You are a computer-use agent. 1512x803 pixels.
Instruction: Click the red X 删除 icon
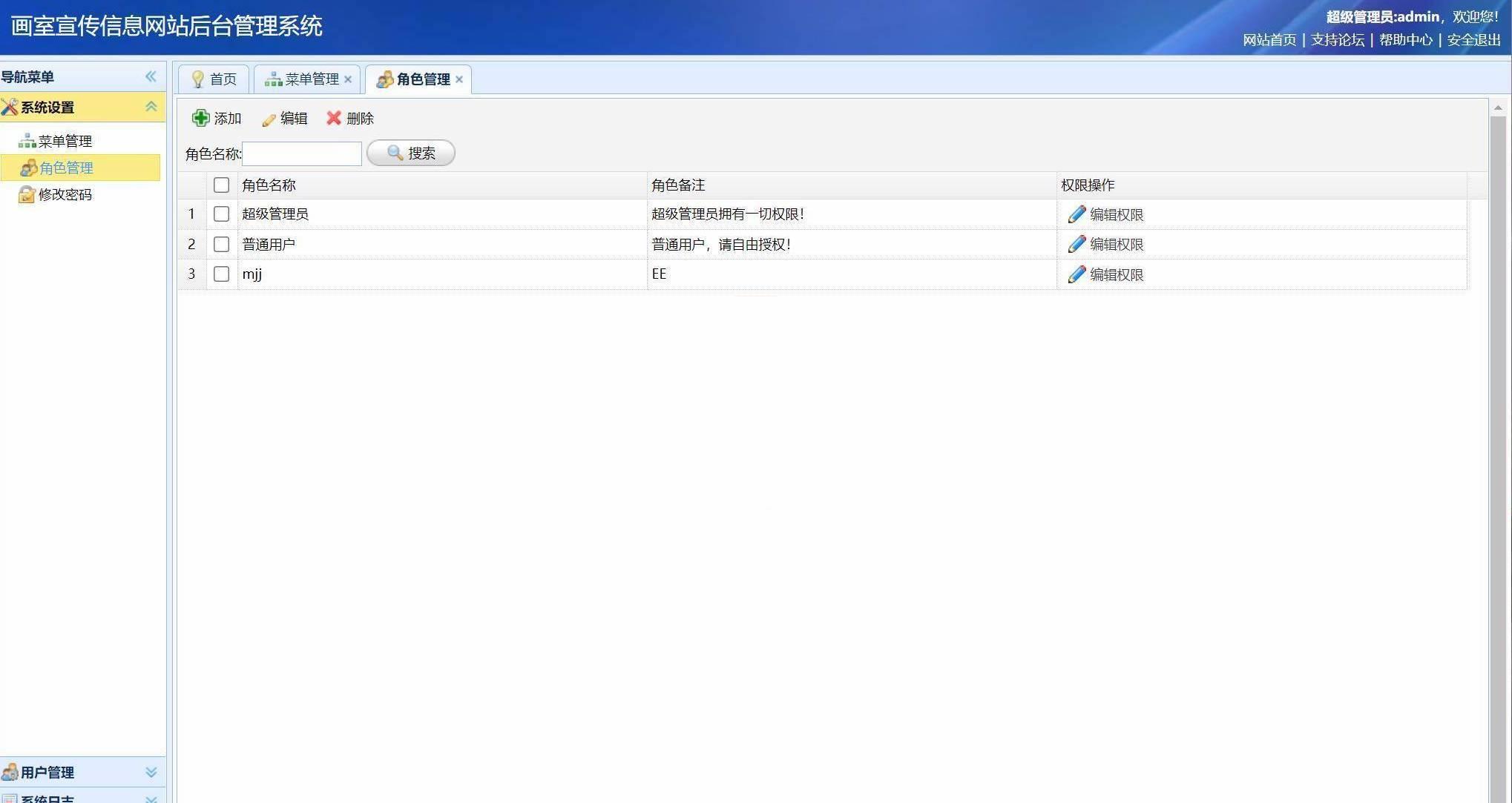coord(334,118)
